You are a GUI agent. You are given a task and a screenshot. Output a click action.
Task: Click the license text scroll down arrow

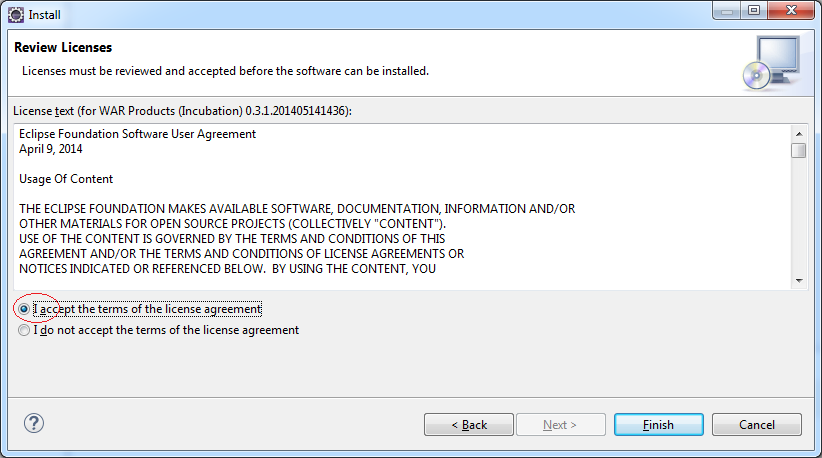pos(799,281)
